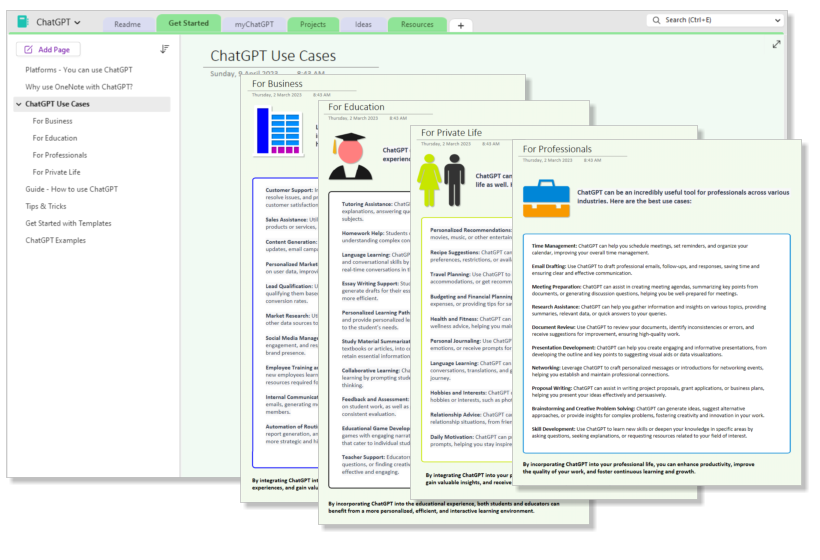
Task: Click the graduate student icon
Action: pyautogui.click(x=350, y=156)
